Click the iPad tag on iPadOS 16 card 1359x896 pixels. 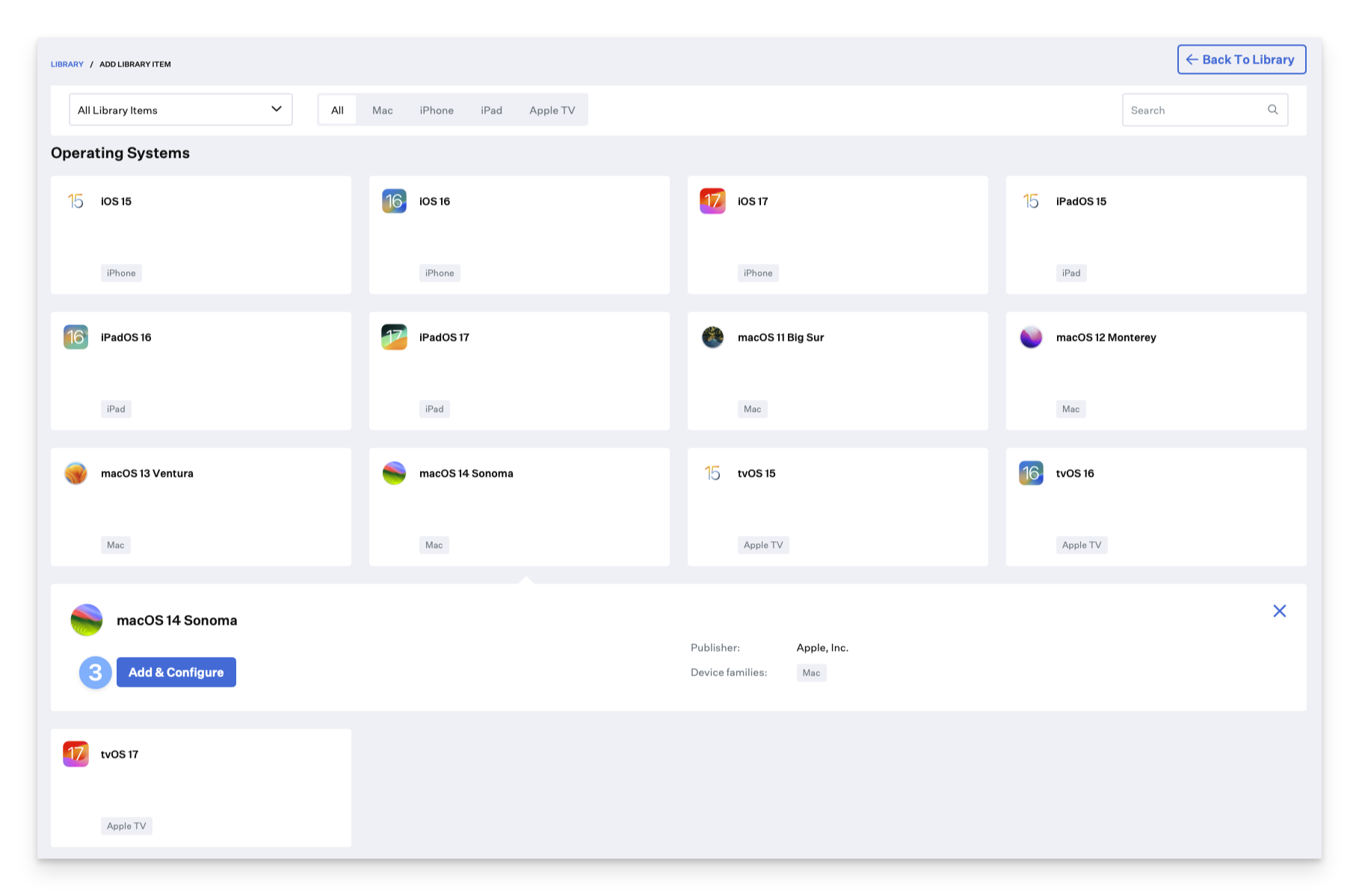click(x=116, y=409)
